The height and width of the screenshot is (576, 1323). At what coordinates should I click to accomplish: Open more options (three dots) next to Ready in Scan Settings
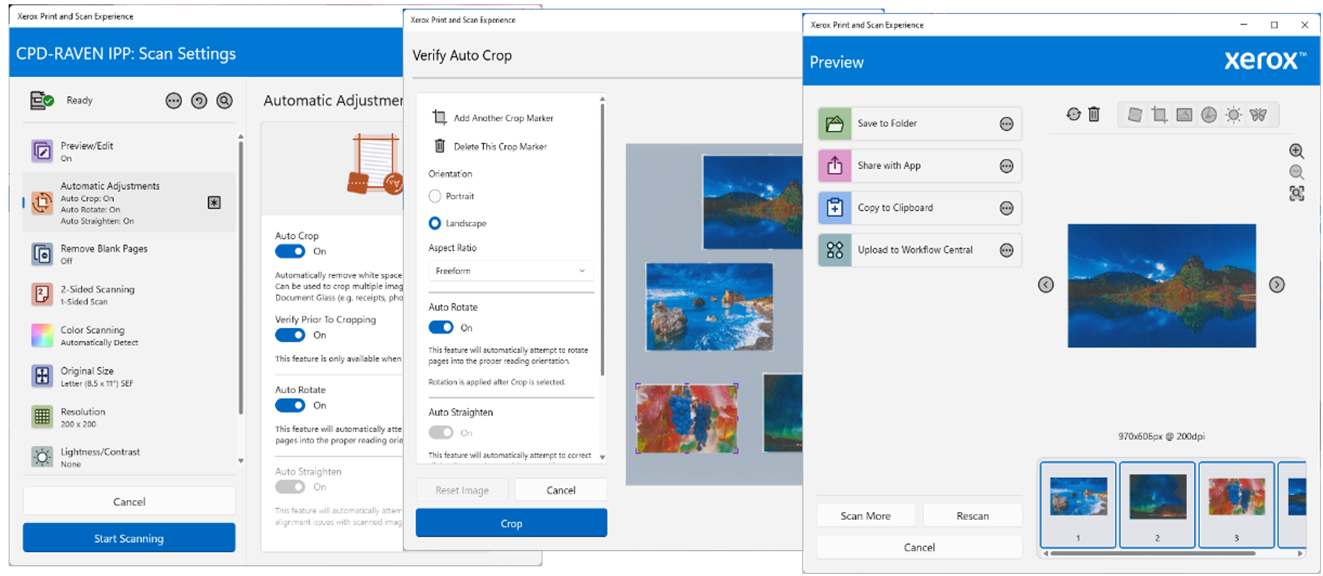[x=174, y=101]
